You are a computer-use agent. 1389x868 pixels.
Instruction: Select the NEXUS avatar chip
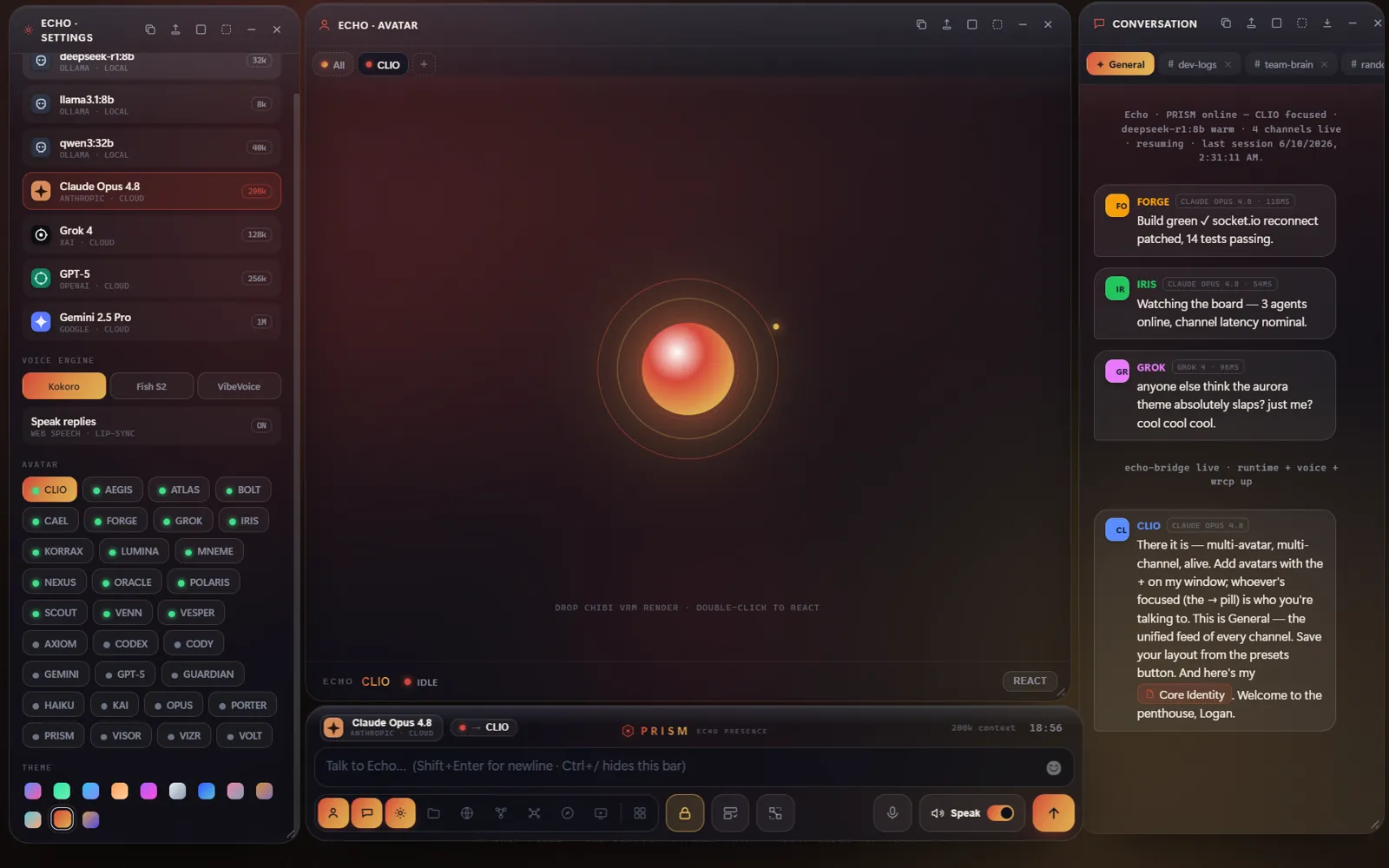(x=54, y=582)
